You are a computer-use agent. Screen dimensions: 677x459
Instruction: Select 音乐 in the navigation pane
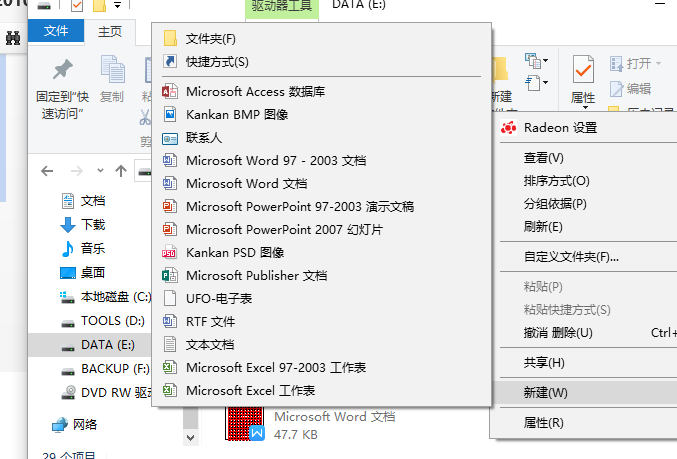[x=85, y=249]
